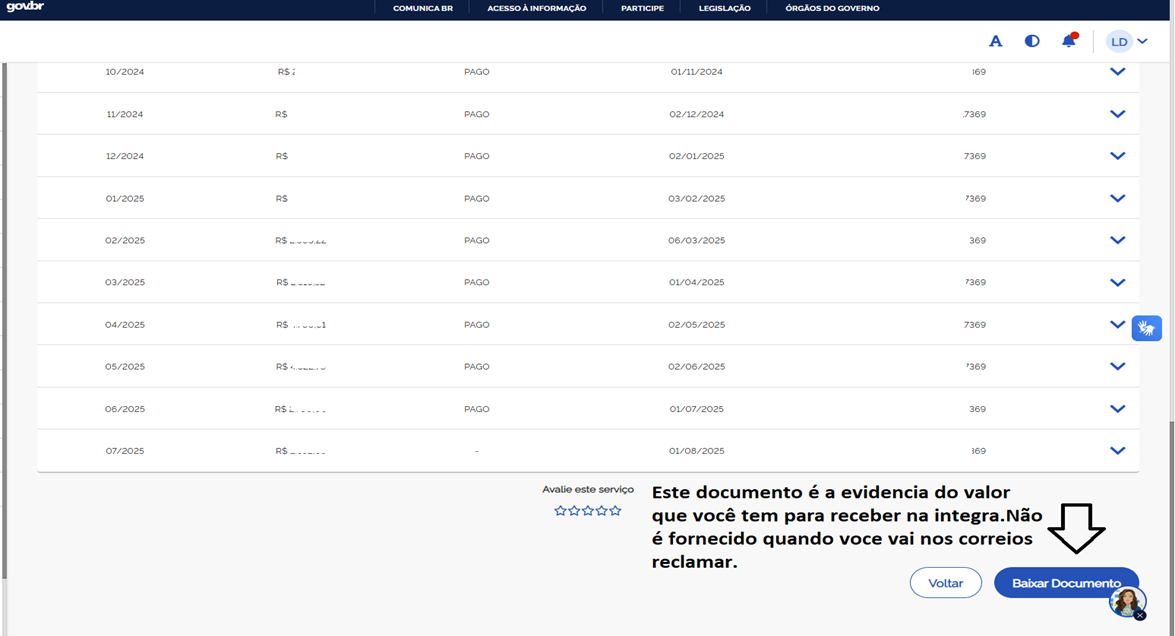Open the VLibras sign language widget
The width and height of the screenshot is (1175, 636).
tap(1147, 328)
